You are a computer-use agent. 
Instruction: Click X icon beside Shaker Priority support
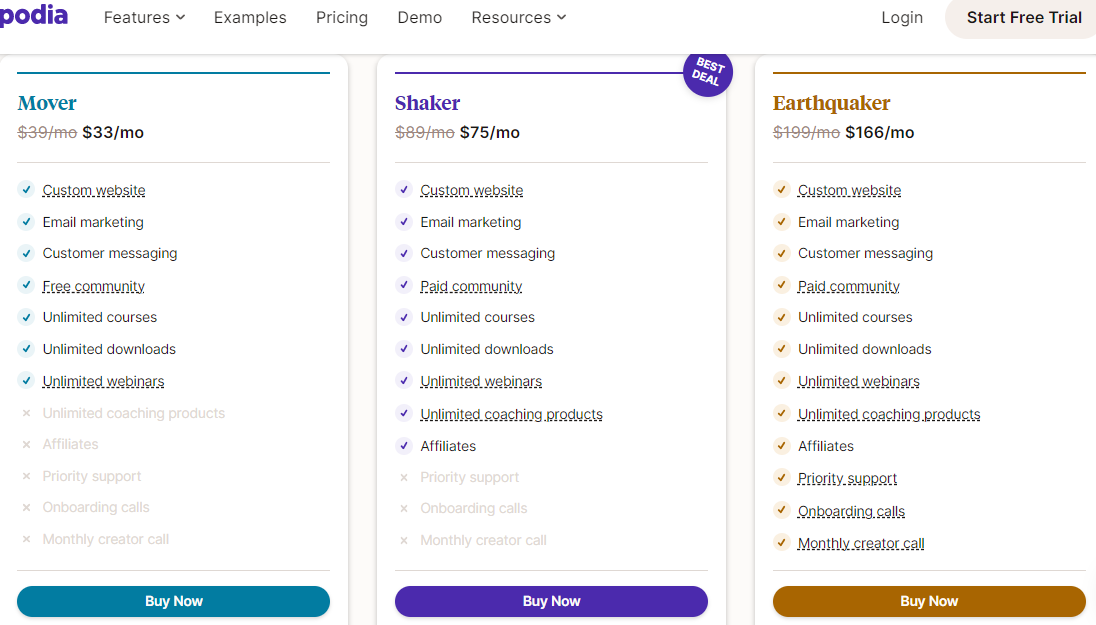tap(404, 477)
